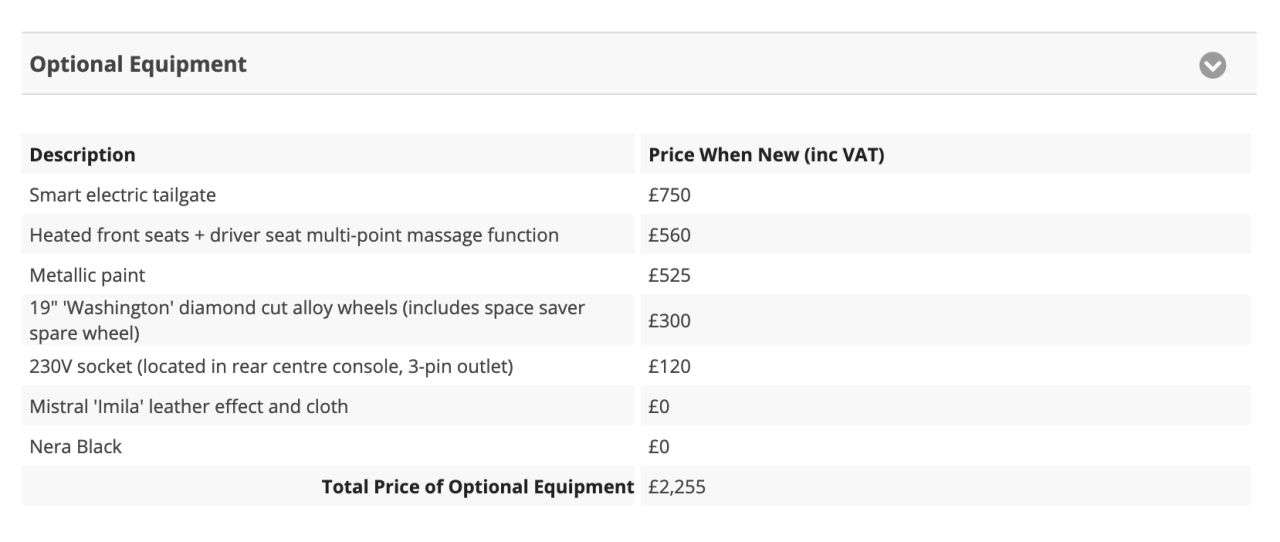Select the £2,255 total price value
This screenshot has height=542, width=1280.
click(x=678, y=487)
